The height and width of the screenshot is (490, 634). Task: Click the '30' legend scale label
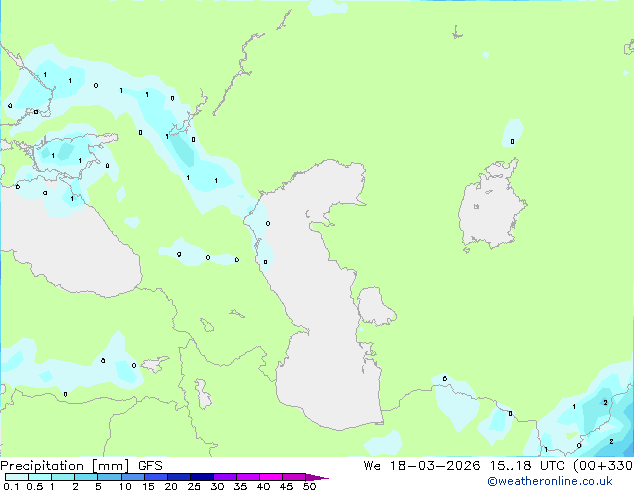tap(217, 486)
